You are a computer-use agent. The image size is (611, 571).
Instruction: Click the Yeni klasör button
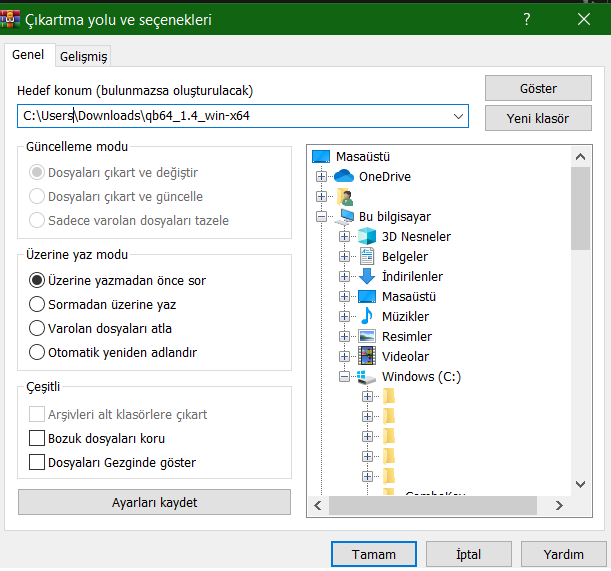pos(538,119)
